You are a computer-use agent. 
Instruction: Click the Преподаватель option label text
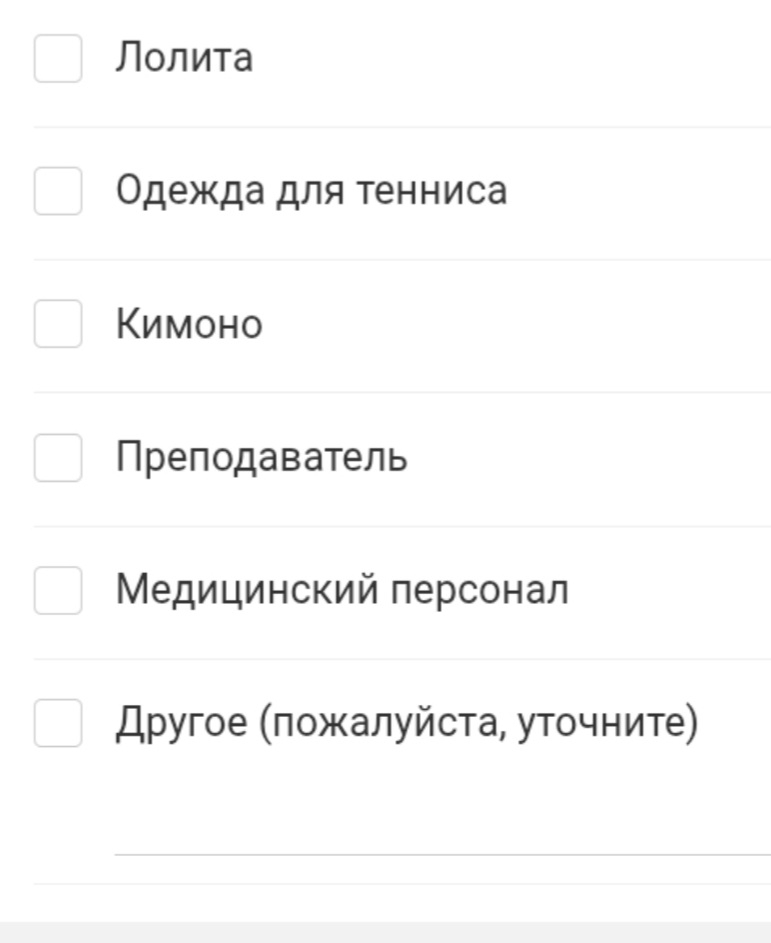pos(261,457)
